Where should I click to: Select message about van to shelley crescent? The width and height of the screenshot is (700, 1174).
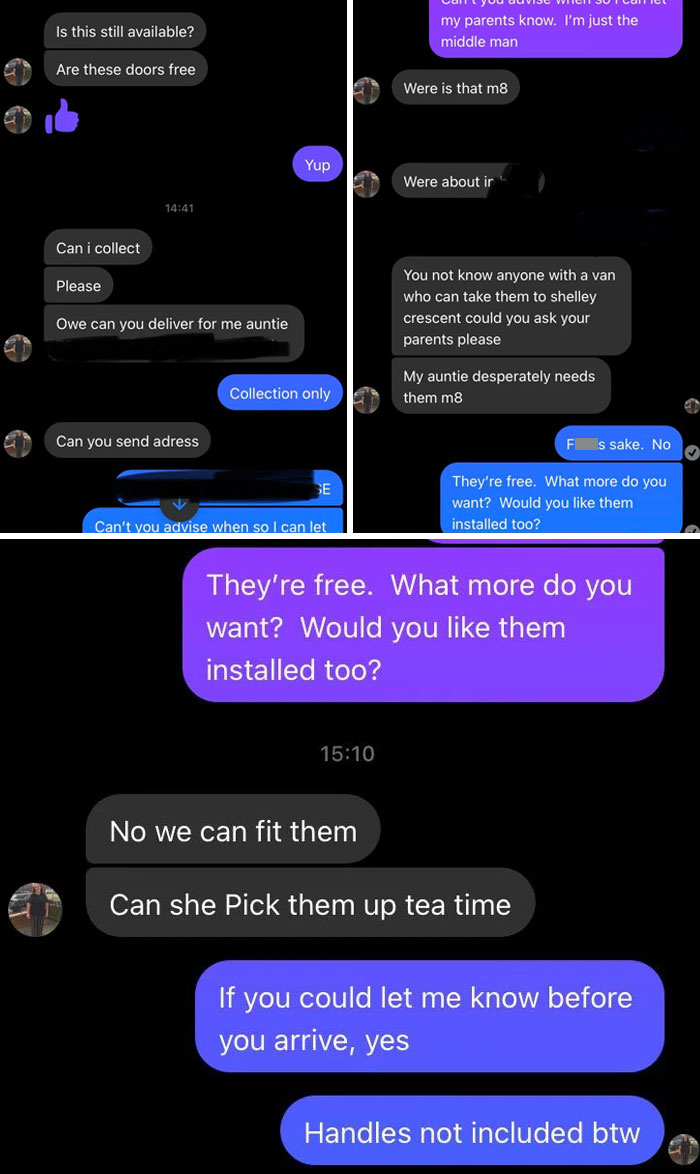(511, 307)
